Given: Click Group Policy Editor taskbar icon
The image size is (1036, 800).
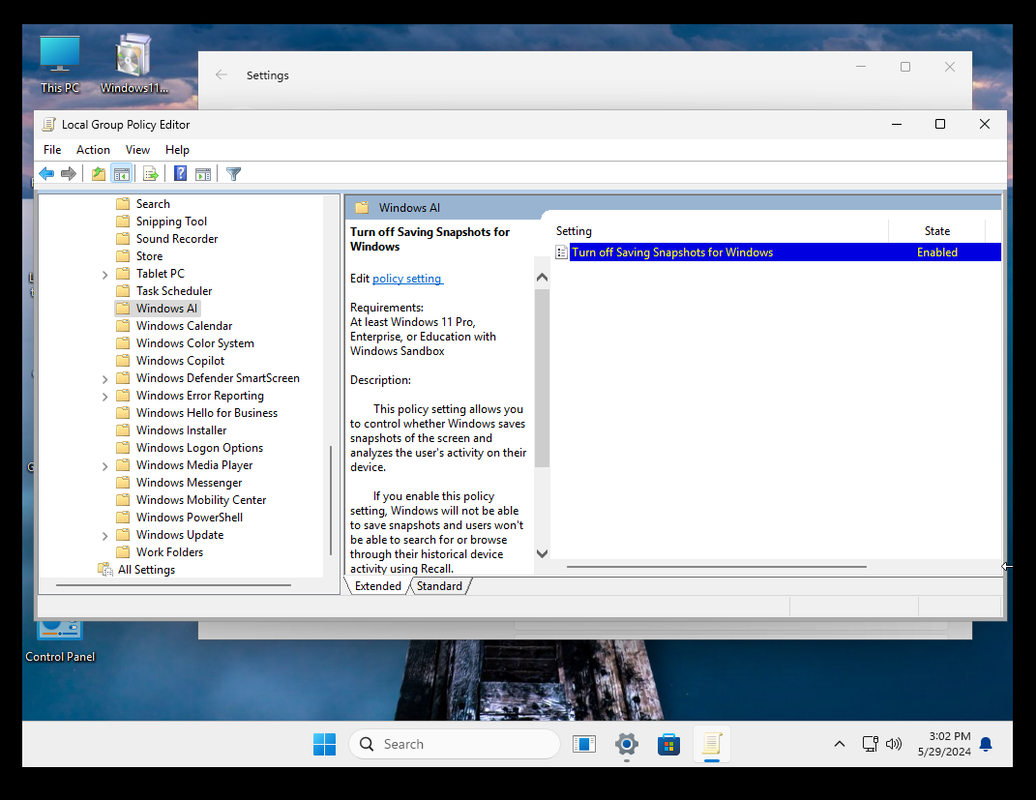Looking at the screenshot, I should (712, 745).
